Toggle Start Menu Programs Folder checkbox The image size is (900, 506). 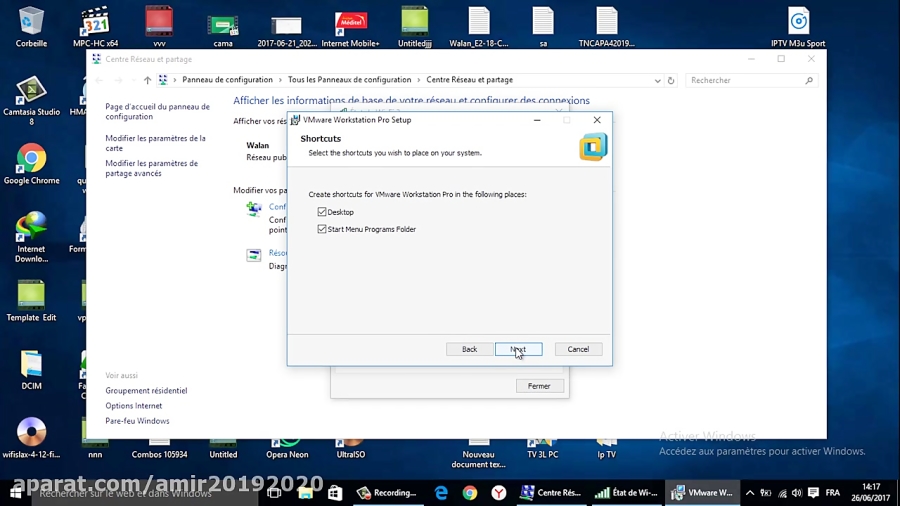tap(322, 229)
